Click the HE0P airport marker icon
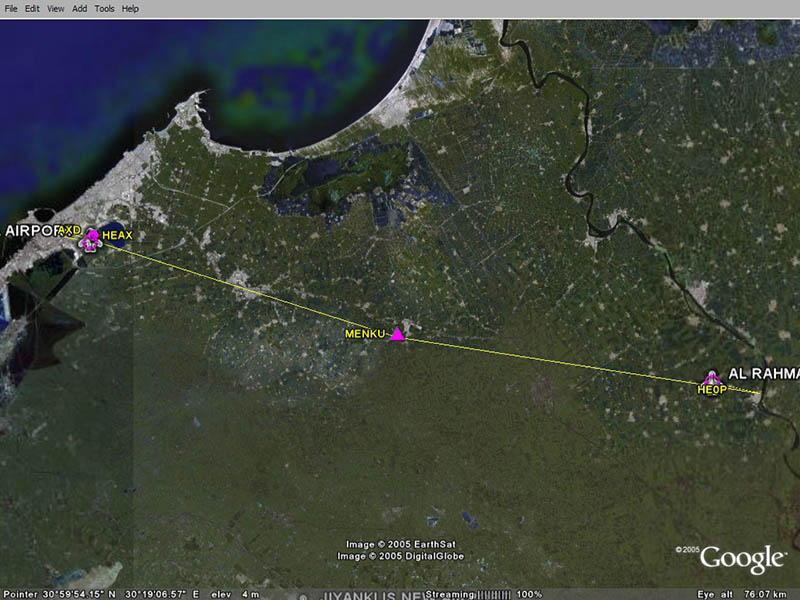The height and width of the screenshot is (600, 800). pos(711,377)
